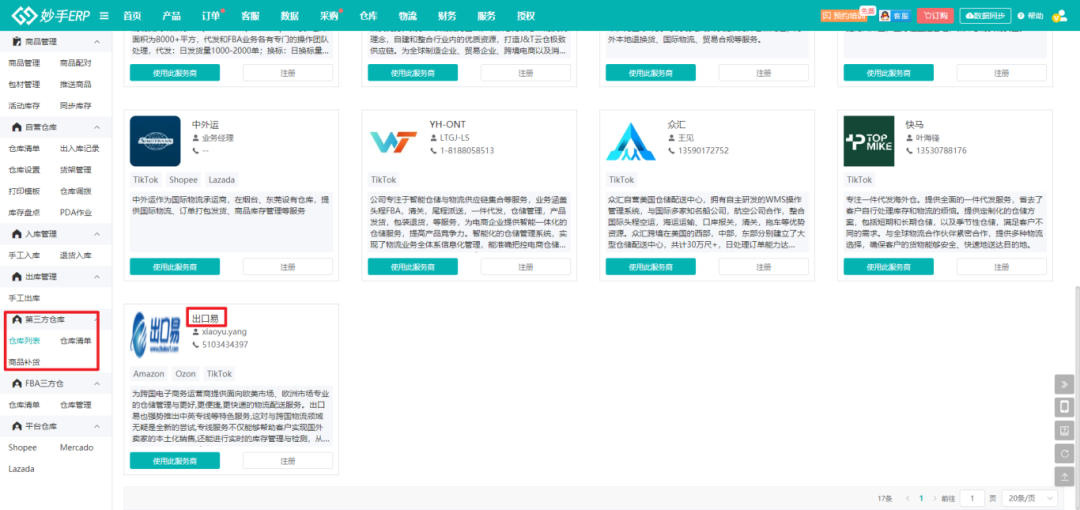Click the 妙手ERP logo

[52, 15]
